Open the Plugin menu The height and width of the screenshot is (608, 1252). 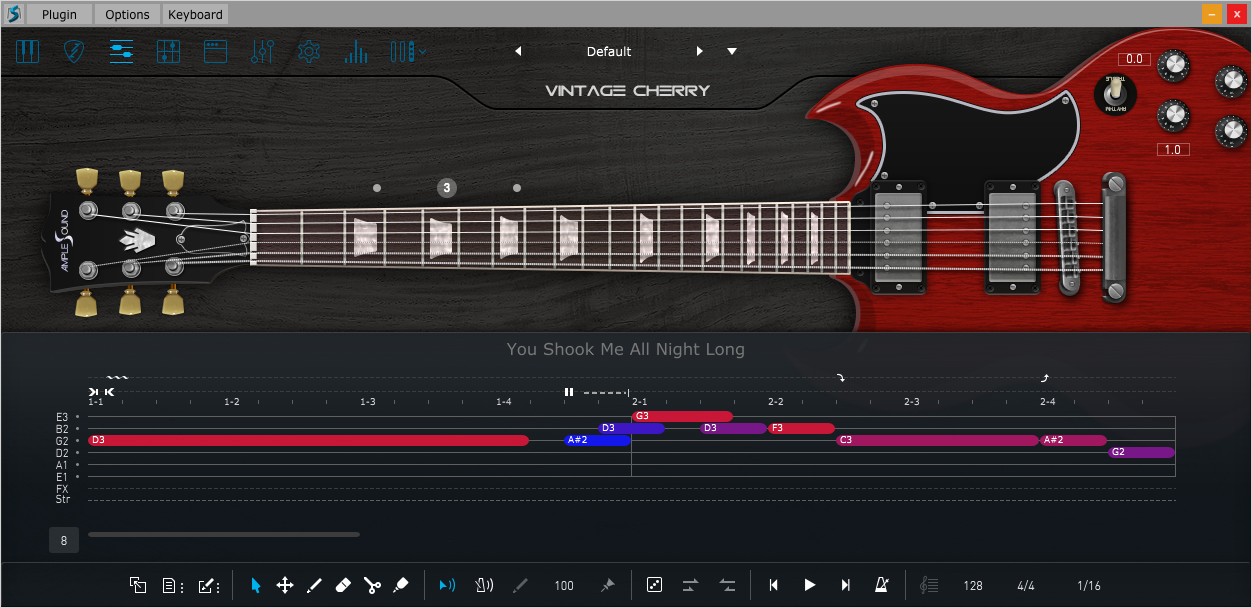59,14
